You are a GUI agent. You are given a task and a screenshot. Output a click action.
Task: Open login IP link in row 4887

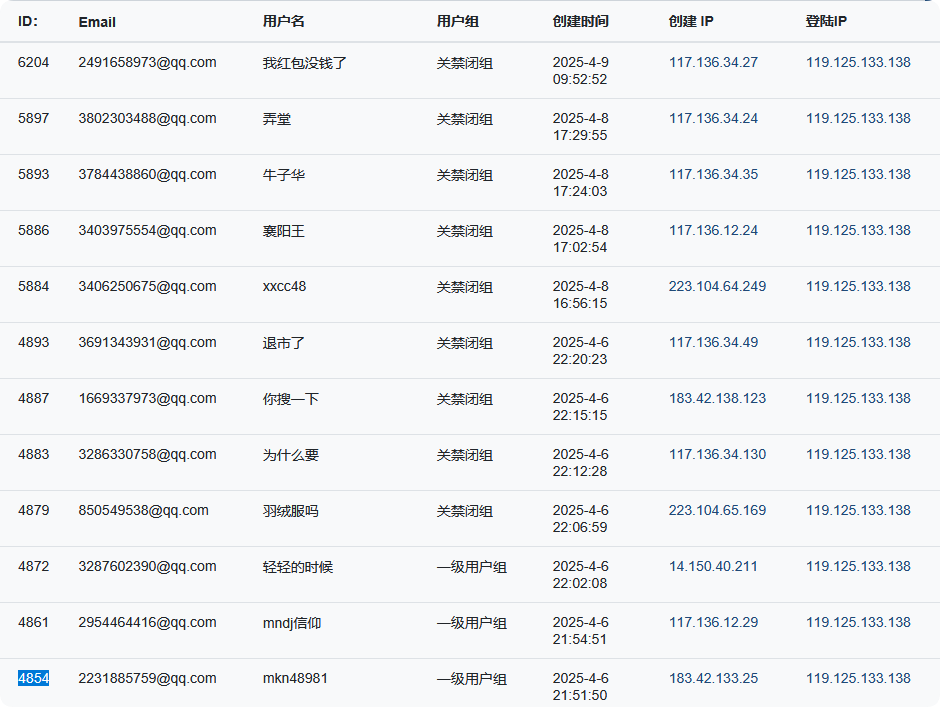point(858,398)
